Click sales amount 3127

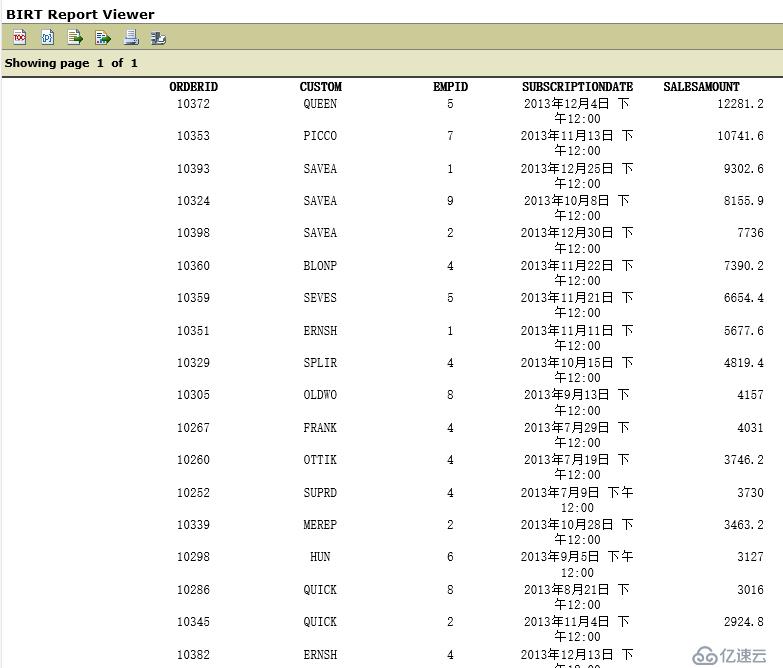[751, 557]
